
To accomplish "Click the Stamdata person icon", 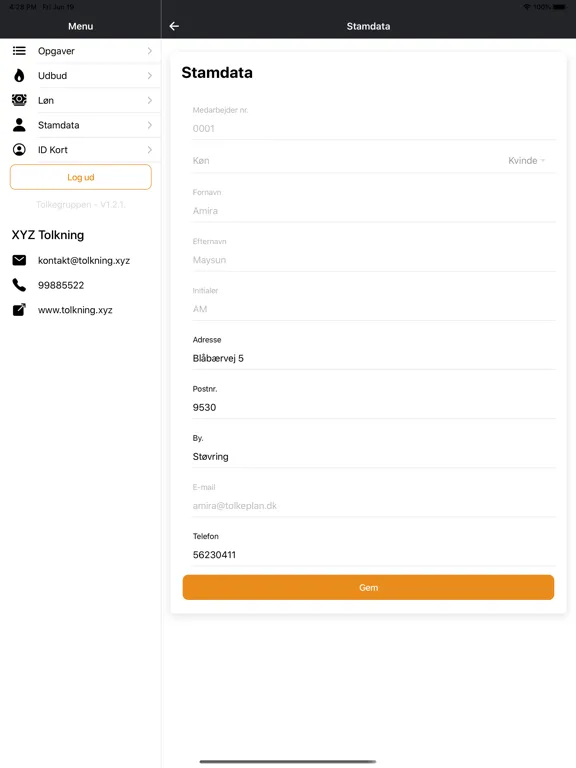I will [x=19, y=125].
